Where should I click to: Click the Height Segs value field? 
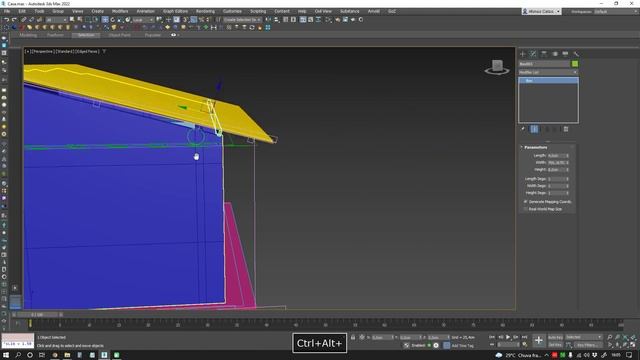(556, 193)
